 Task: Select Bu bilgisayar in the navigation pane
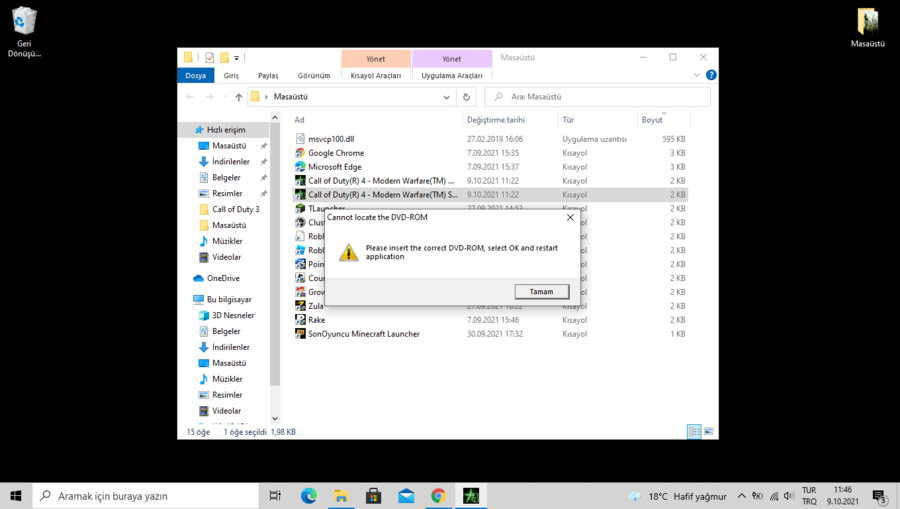[x=229, y=300]
